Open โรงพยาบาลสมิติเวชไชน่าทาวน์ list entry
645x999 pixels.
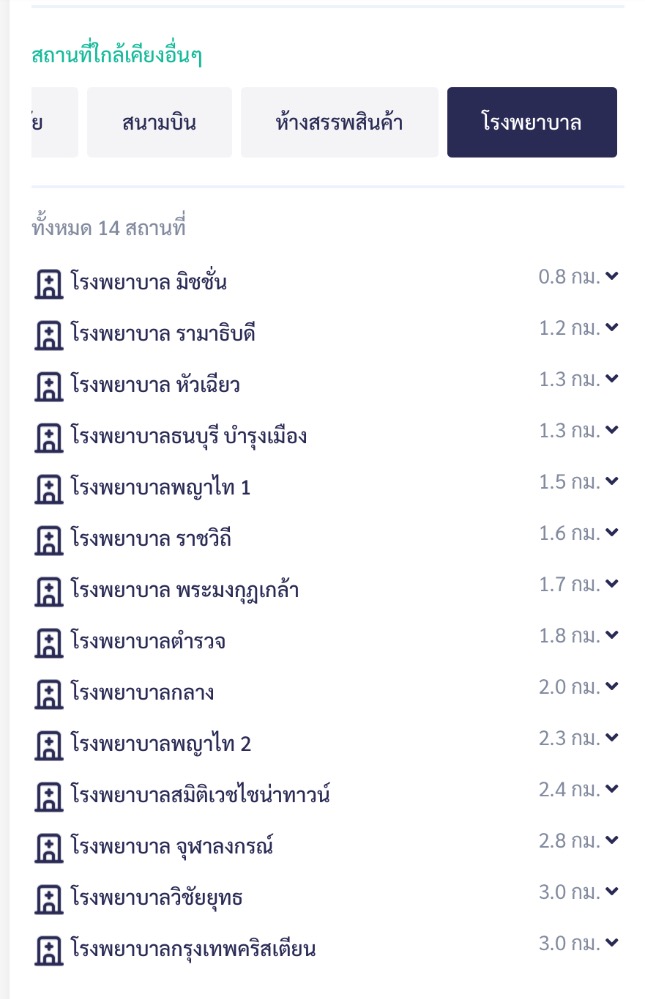[x=200, y=796]
